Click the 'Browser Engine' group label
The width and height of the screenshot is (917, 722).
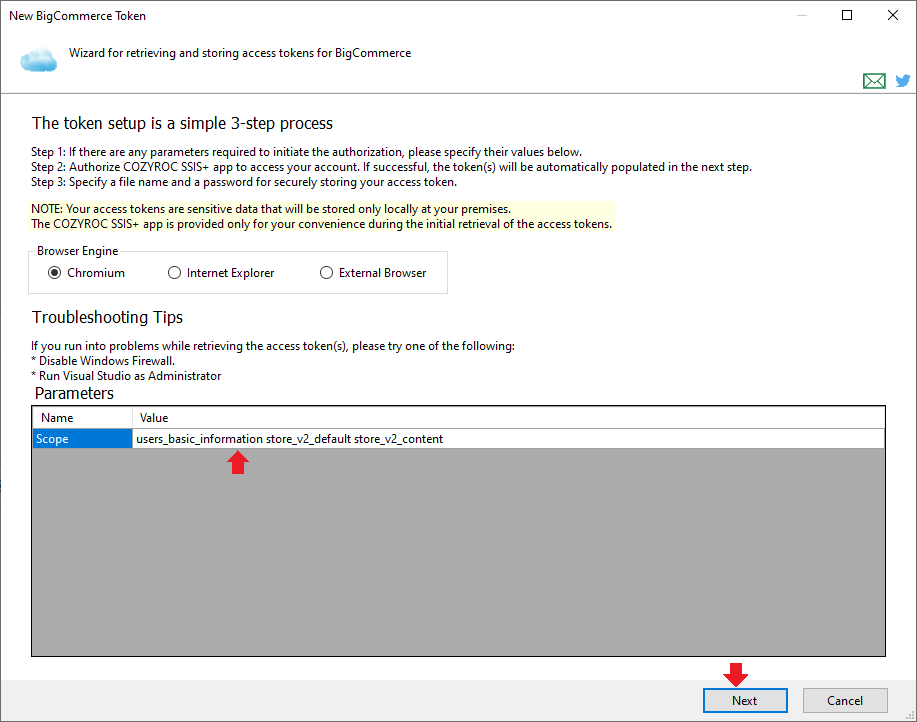tap(78, 251)
